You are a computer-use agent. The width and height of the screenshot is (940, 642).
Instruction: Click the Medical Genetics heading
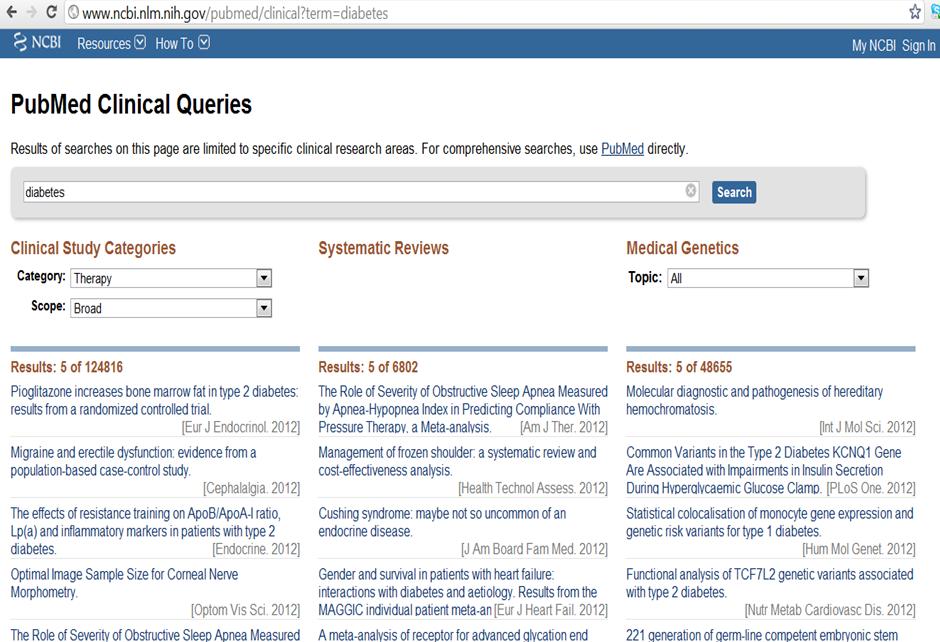(x=682, y=248)
